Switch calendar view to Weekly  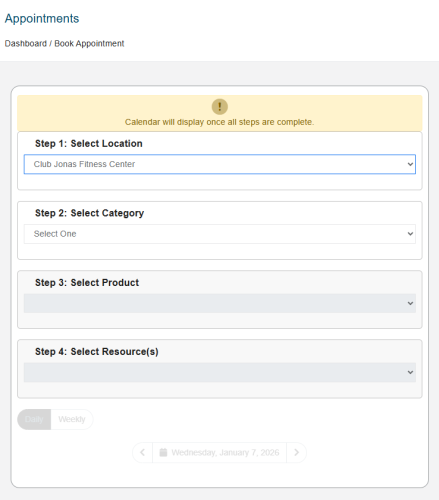(x=72, y=419)
